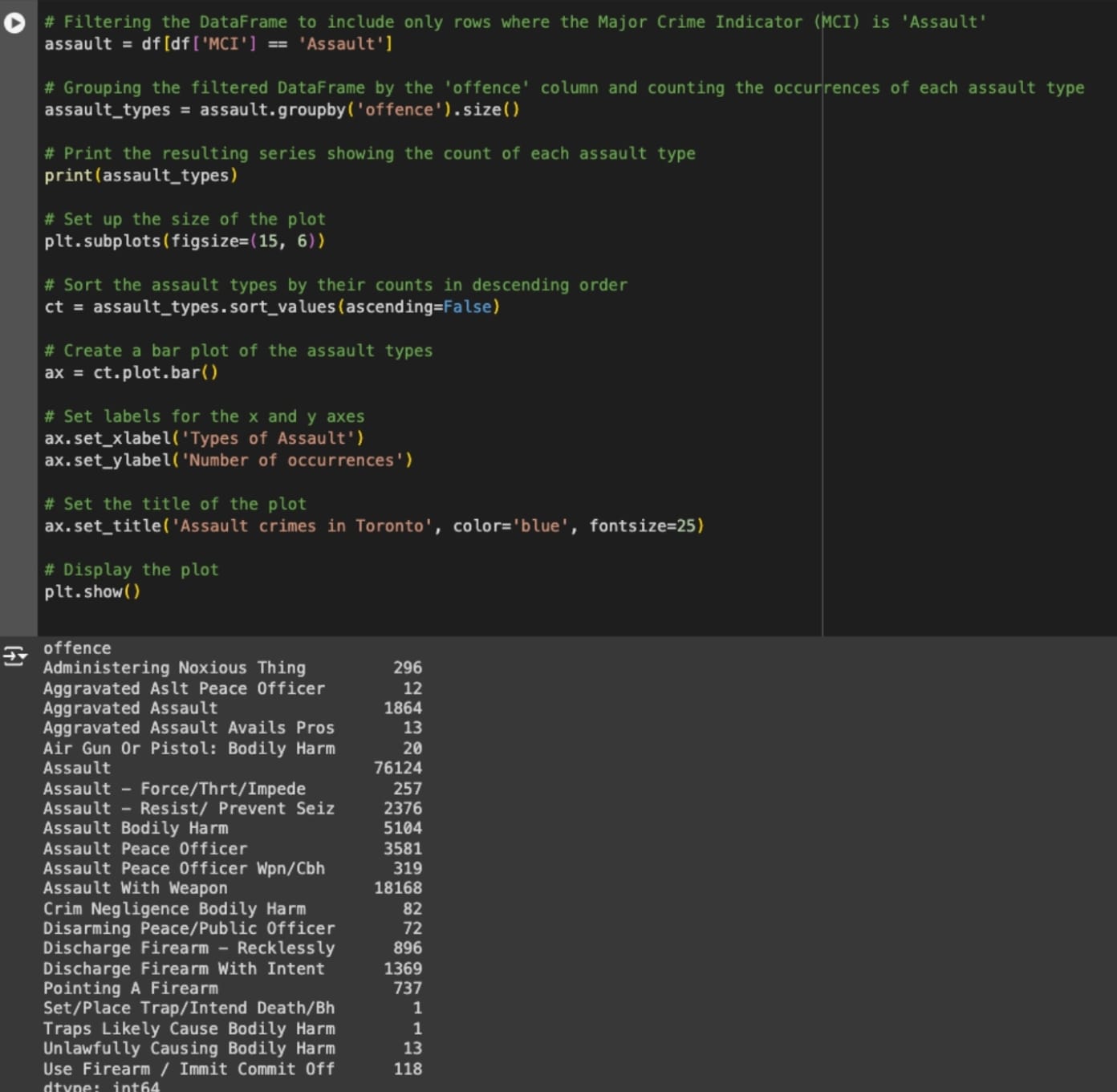The width and height of the screenshot is (1117, 1092).
Task: Click the count 76124 in the output
Action: [398, 769]
